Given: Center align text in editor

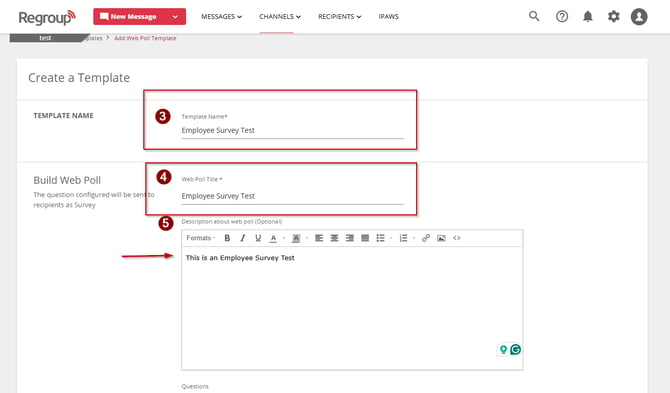Looking at the screenshot, I should coord(334,238).
